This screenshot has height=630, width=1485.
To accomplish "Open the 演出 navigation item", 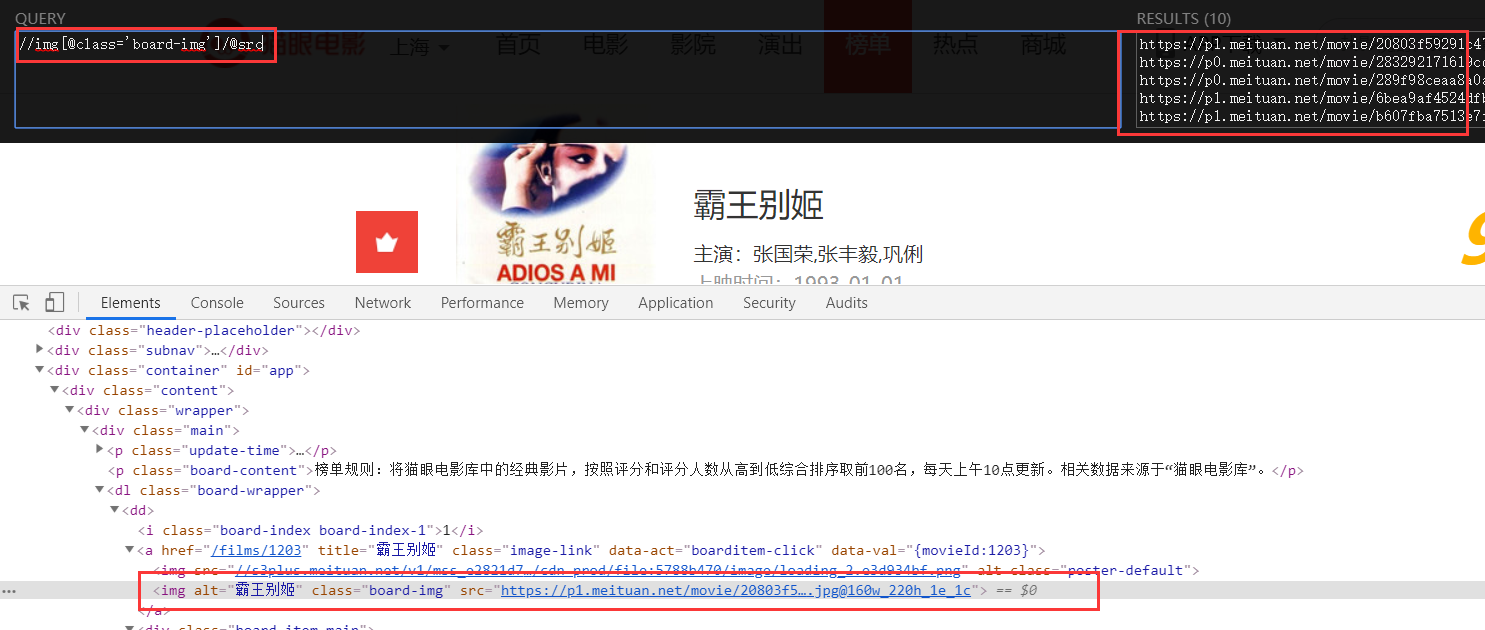I will tap(780, 45).
